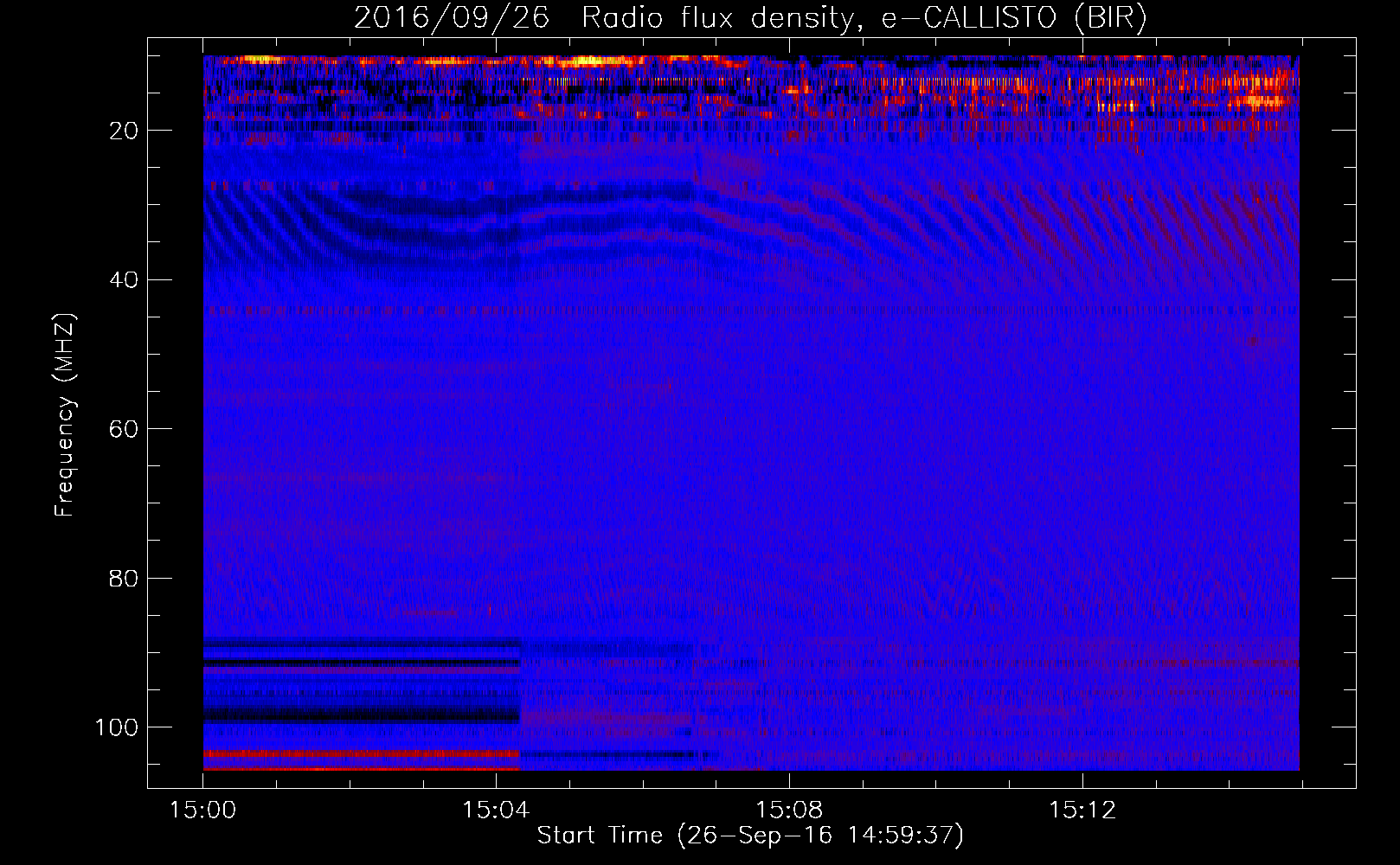Click the 40 frequency tick label
The width and height of the screenshot is (1400, 865).
[124, 280]
